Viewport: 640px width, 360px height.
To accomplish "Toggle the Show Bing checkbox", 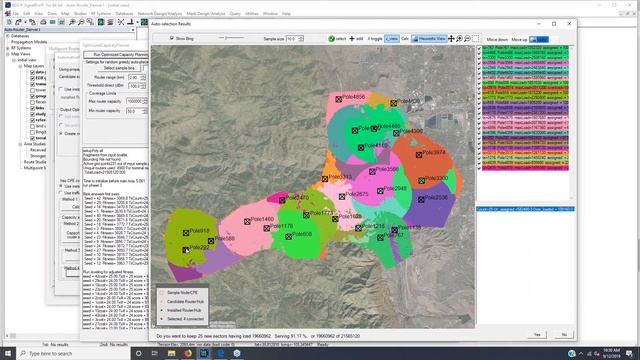I will tap(172, 38).
